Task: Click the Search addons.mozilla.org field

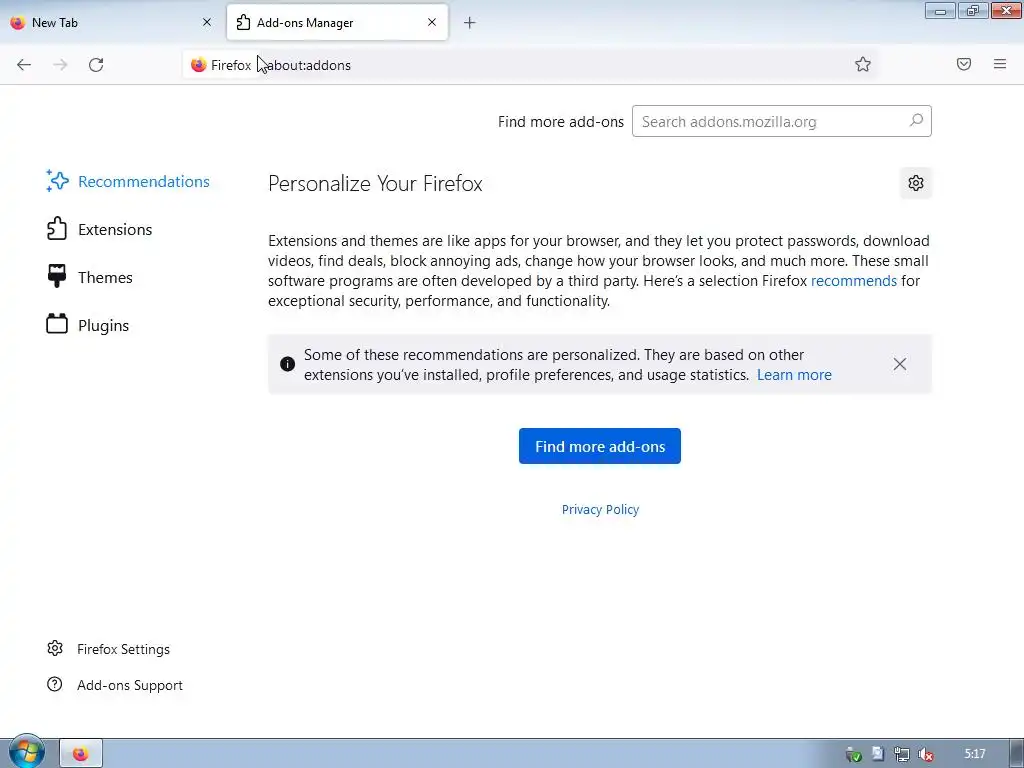Action: (781, 121)
